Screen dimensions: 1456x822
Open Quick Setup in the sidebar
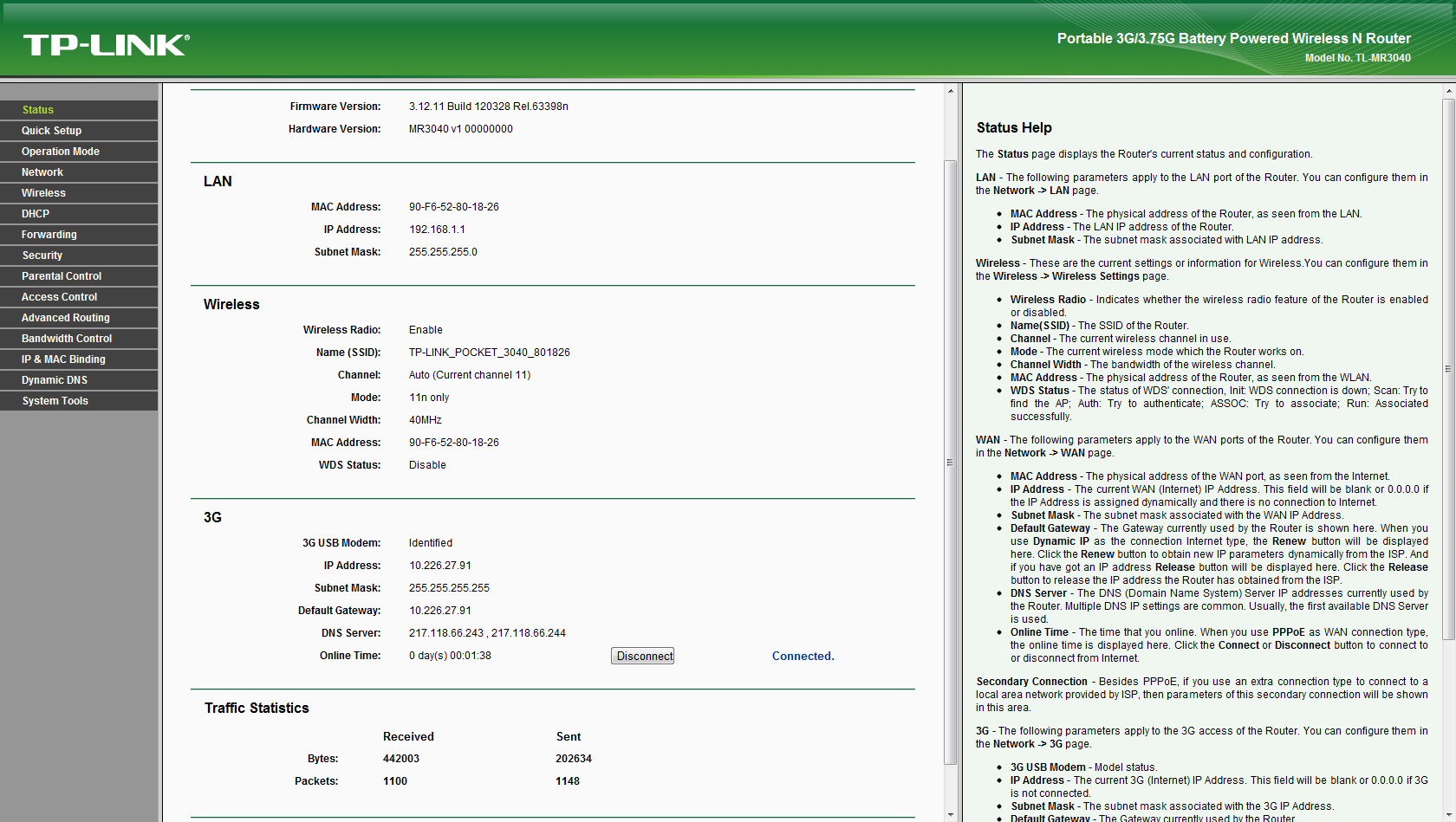[x=79, y=131]
